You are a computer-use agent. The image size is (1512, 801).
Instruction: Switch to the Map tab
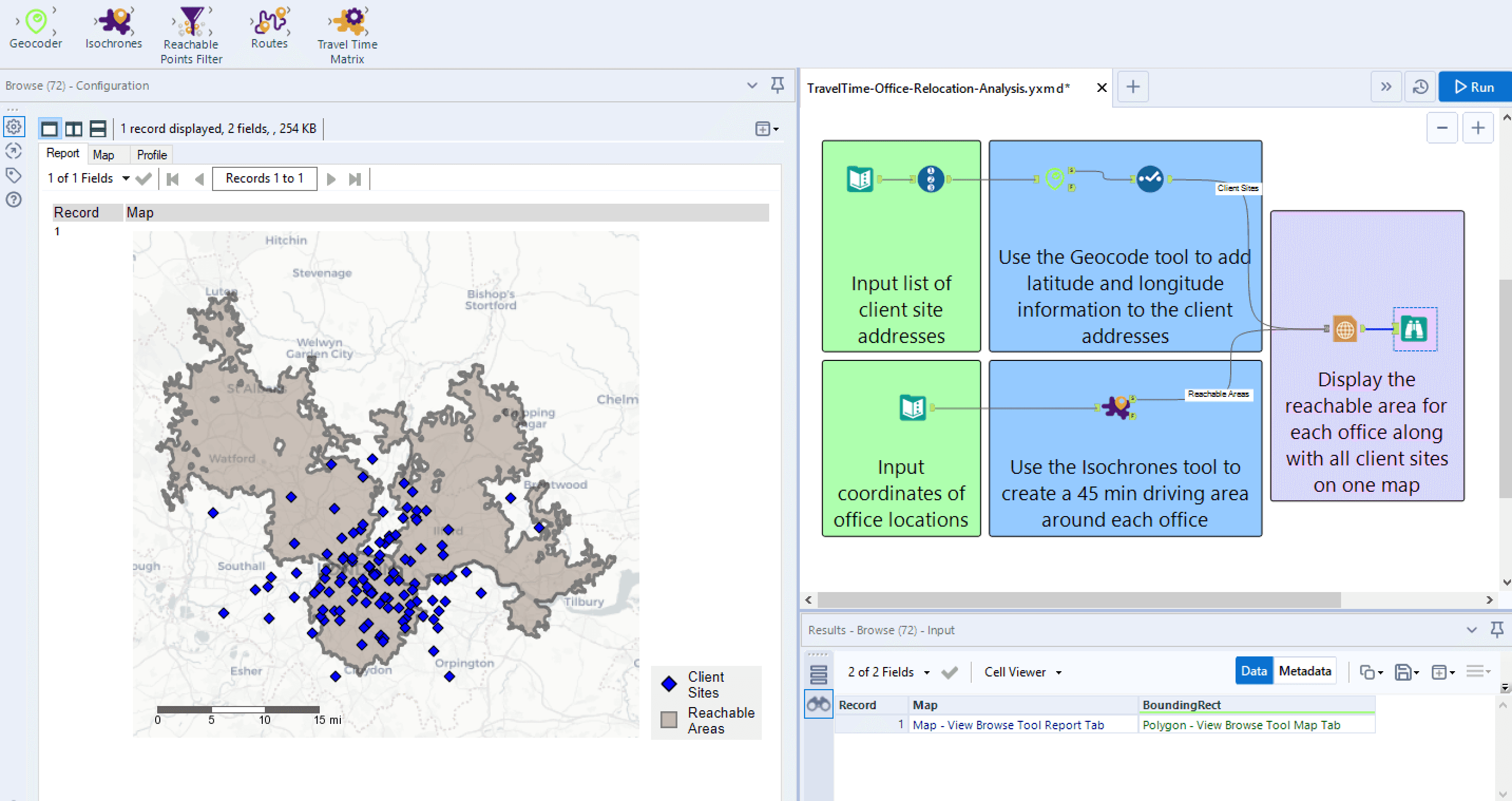103,155
